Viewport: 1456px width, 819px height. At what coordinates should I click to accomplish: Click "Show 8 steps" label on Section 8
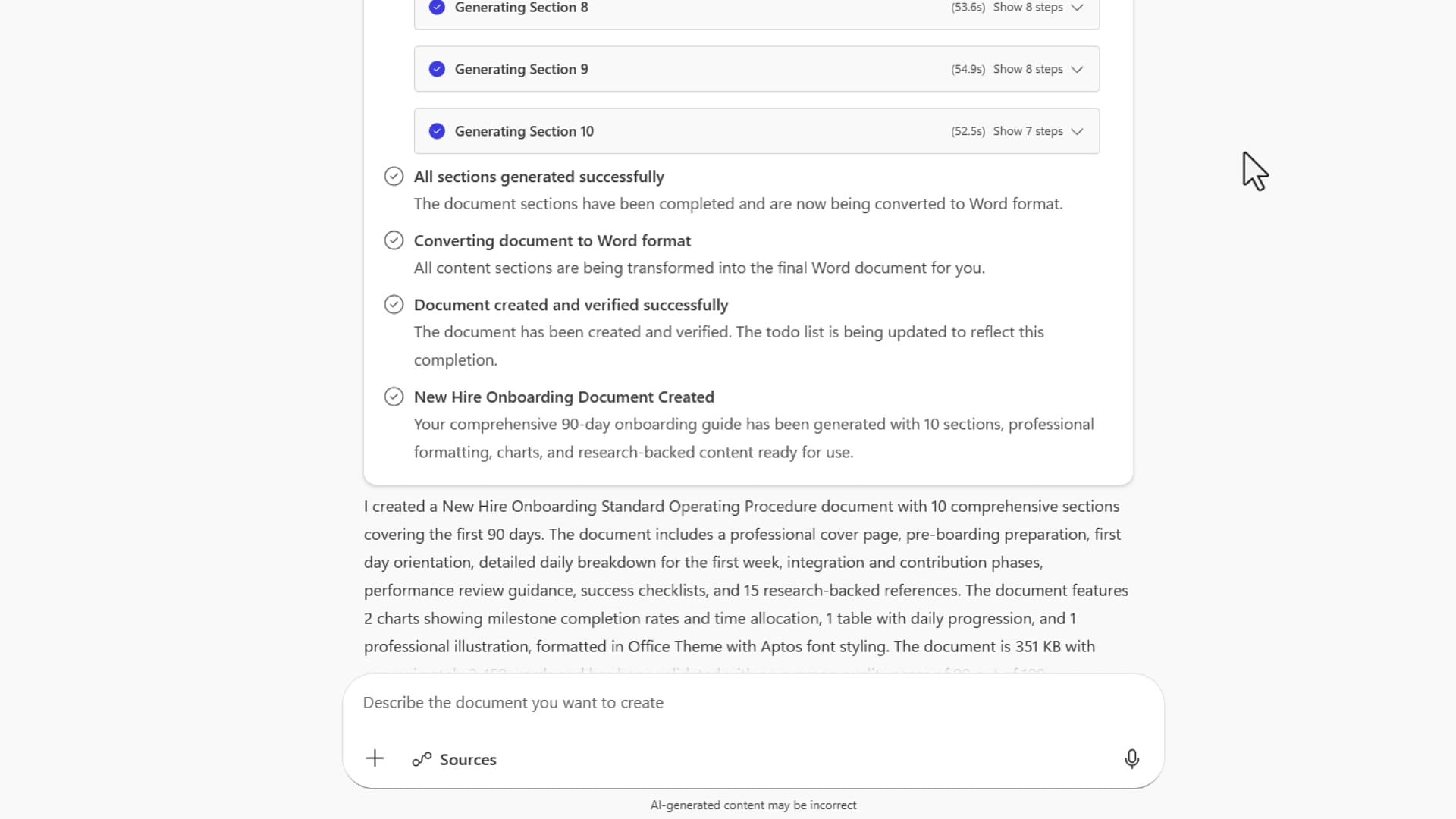[1028, 8]
